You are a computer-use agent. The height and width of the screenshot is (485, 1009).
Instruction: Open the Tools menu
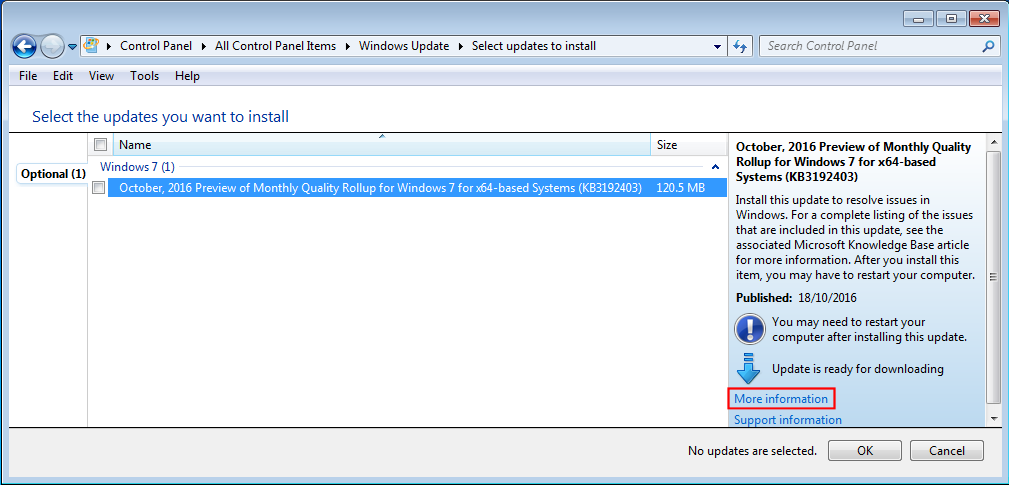click(144, 76)
